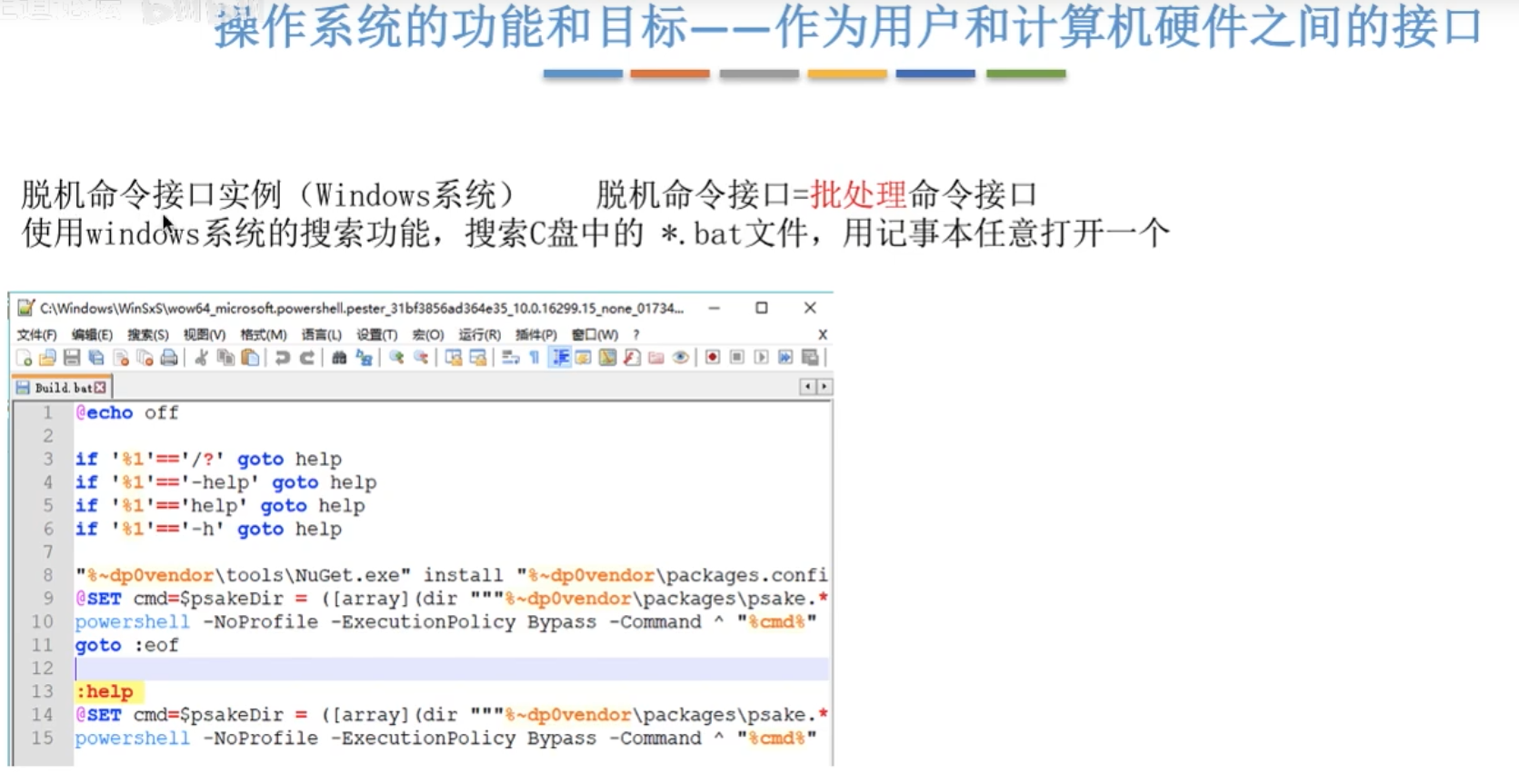Image resolution: width=1519 pixels, height=784 pixels.
Task: Click the Zoom Out magnifier icon
Action: (421, 358)
